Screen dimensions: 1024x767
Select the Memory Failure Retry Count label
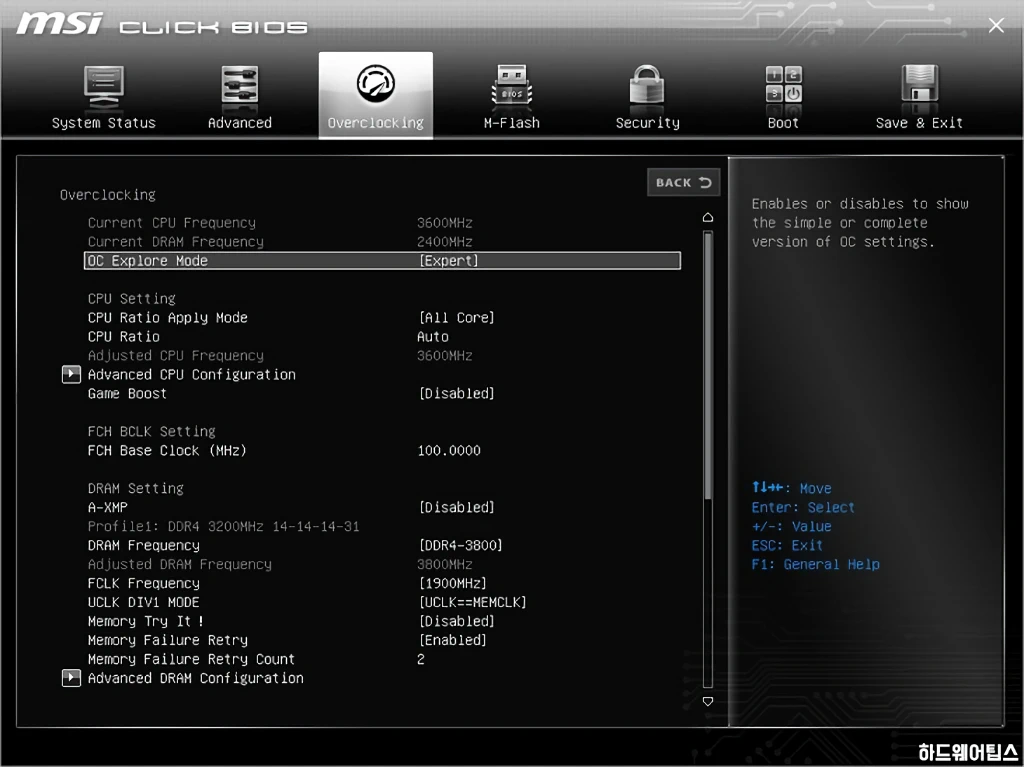tap(191, 659)
